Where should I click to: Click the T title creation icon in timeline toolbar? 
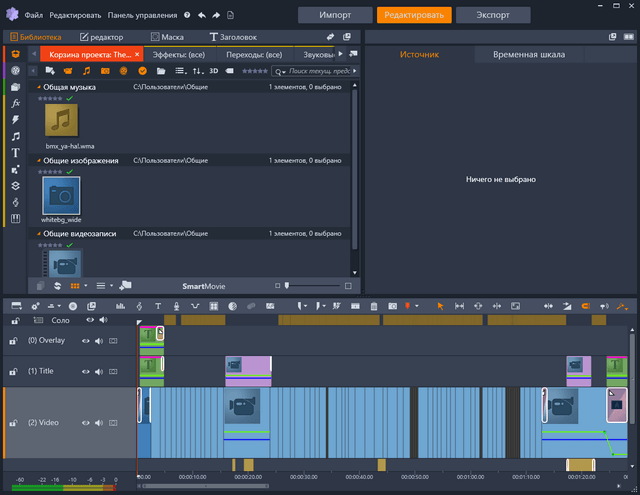(x=156, y=305)
